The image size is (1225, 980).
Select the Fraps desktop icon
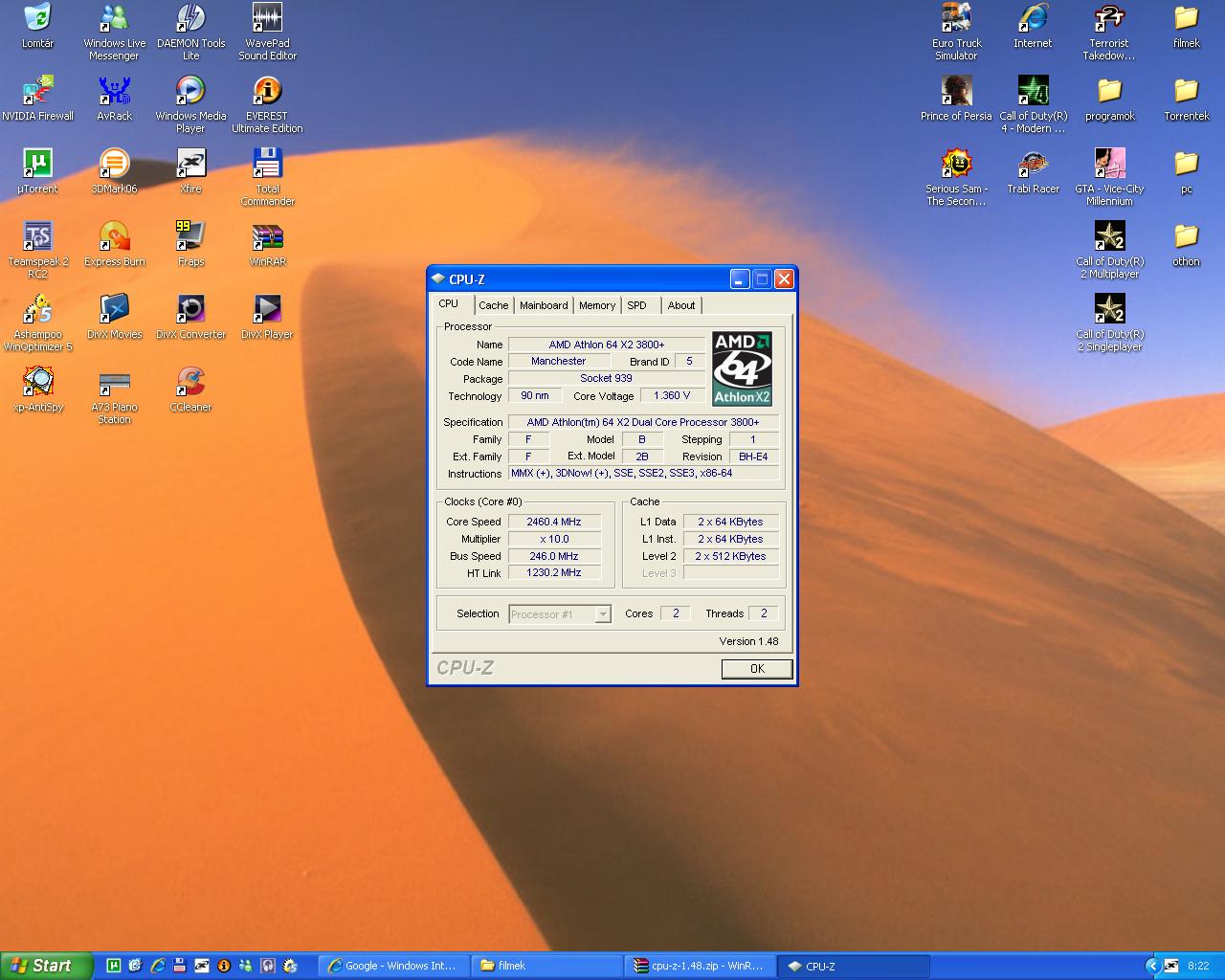click(190, 245)
